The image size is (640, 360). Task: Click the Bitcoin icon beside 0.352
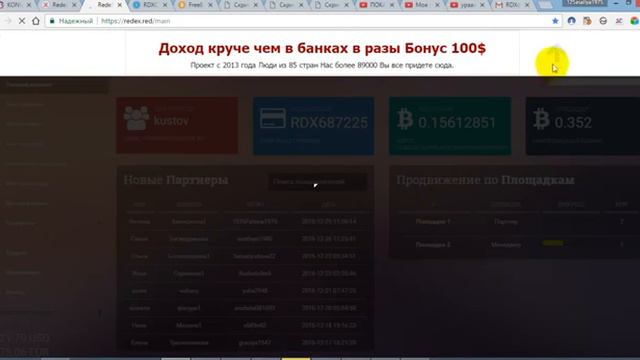pyautogui.click(x=541, y=119)
